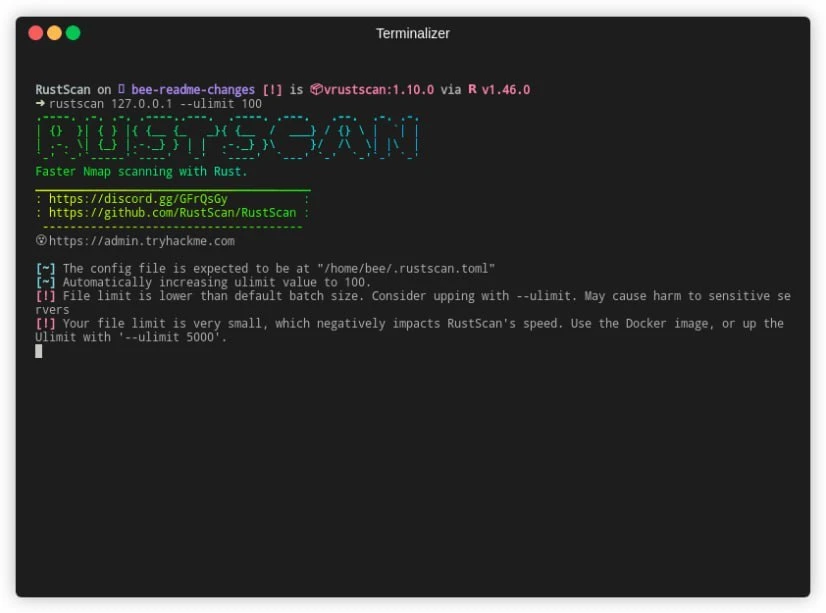Image resolution: width=826 pixels, height=613 pixels.
Task: Click the yellow minimize window button
Action: [x=54, y=33]
